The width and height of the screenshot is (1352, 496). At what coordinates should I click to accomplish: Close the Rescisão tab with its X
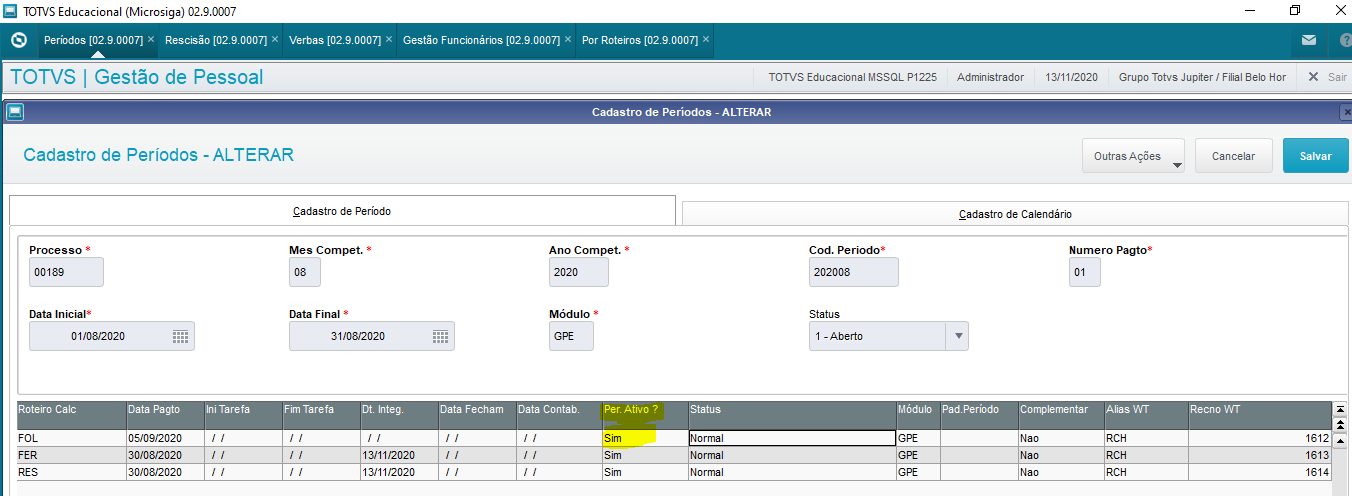[x=275, y=40]
